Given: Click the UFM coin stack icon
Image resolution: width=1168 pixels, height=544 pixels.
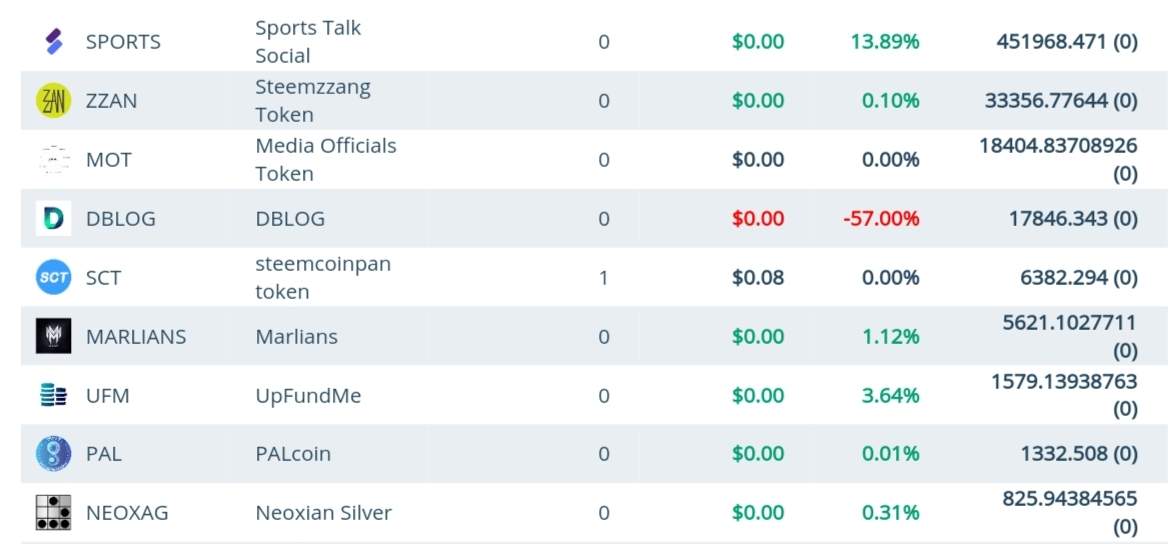Looking at the screenshot, I should (54, 395).
